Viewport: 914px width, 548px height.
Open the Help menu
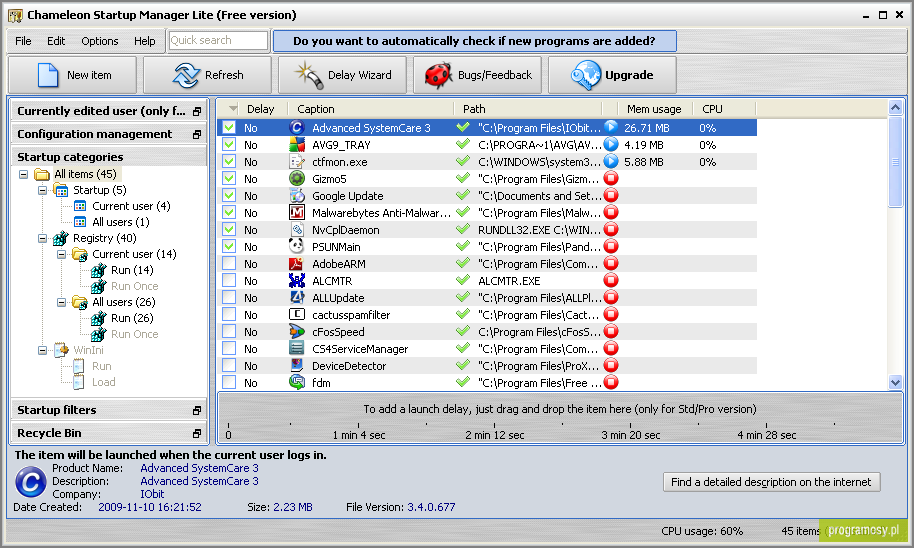coord(145,41)
